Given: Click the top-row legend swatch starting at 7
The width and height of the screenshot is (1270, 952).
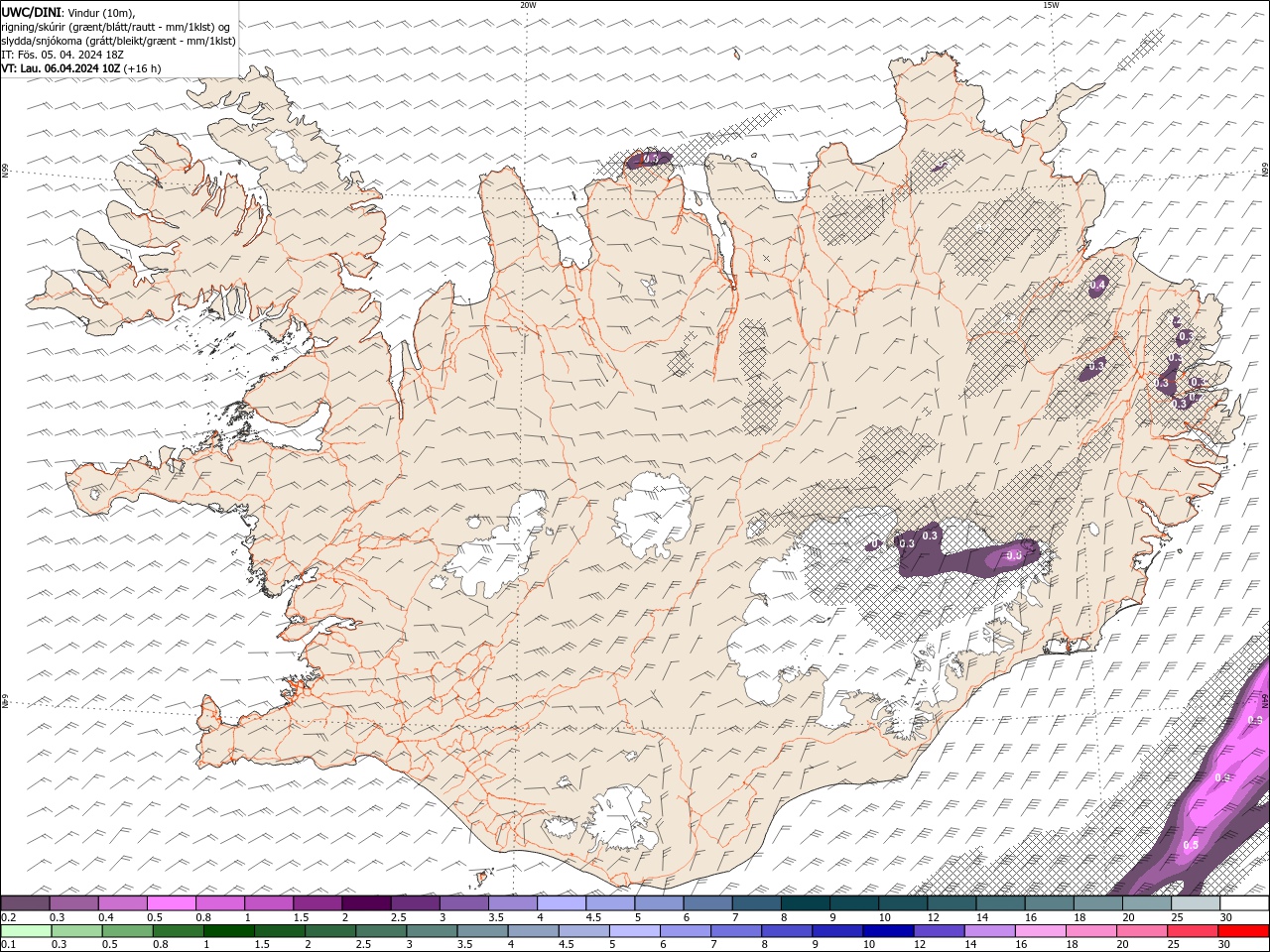Looking at the screenshot, I should point(757,903).
